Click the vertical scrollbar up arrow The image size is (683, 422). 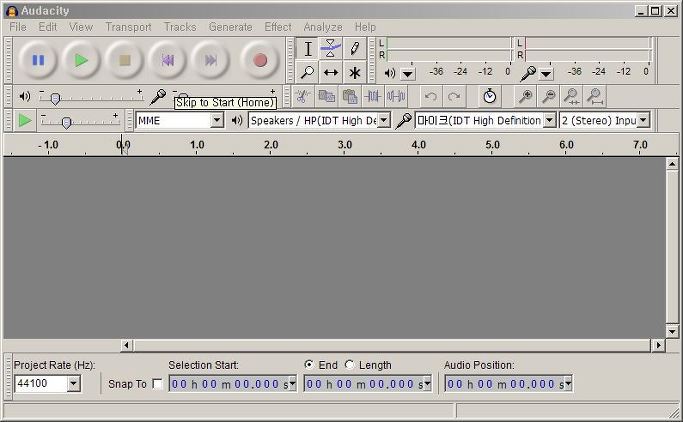click(672, 164)
